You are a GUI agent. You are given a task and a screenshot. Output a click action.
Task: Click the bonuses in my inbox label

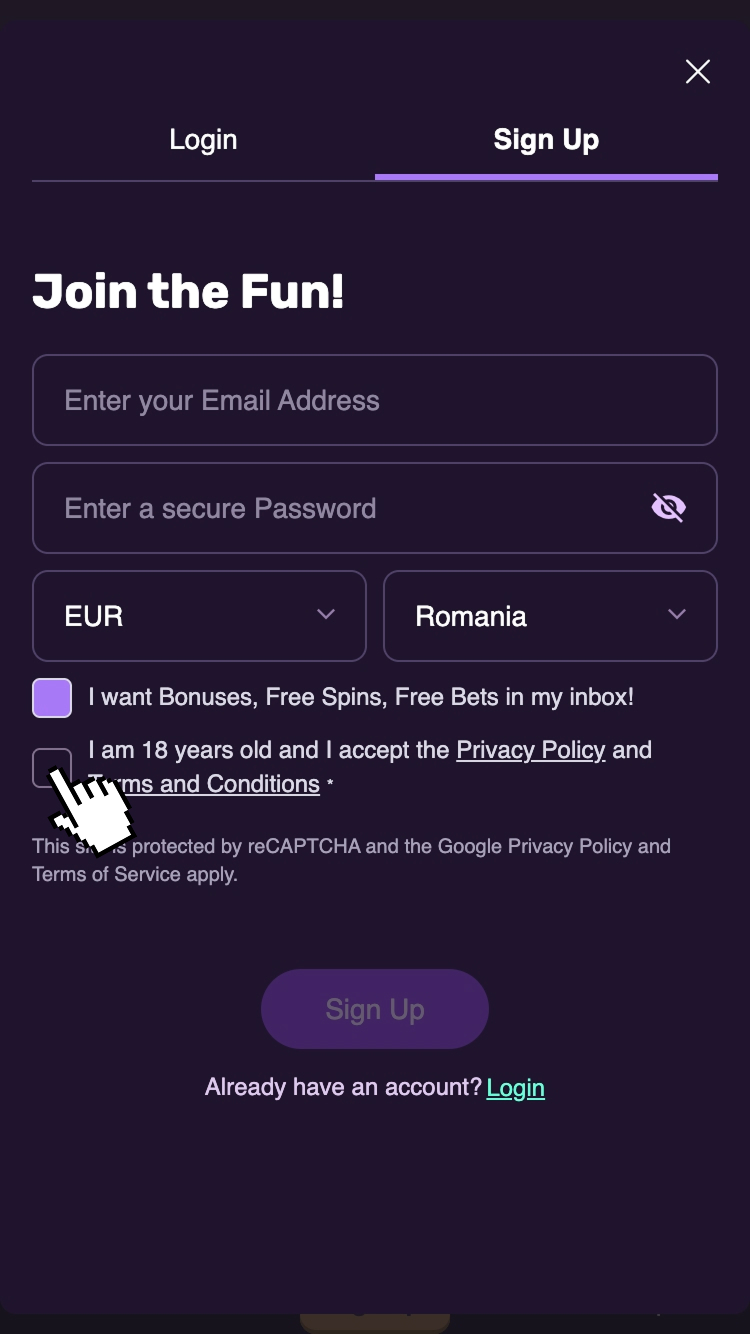coord(361,697)
